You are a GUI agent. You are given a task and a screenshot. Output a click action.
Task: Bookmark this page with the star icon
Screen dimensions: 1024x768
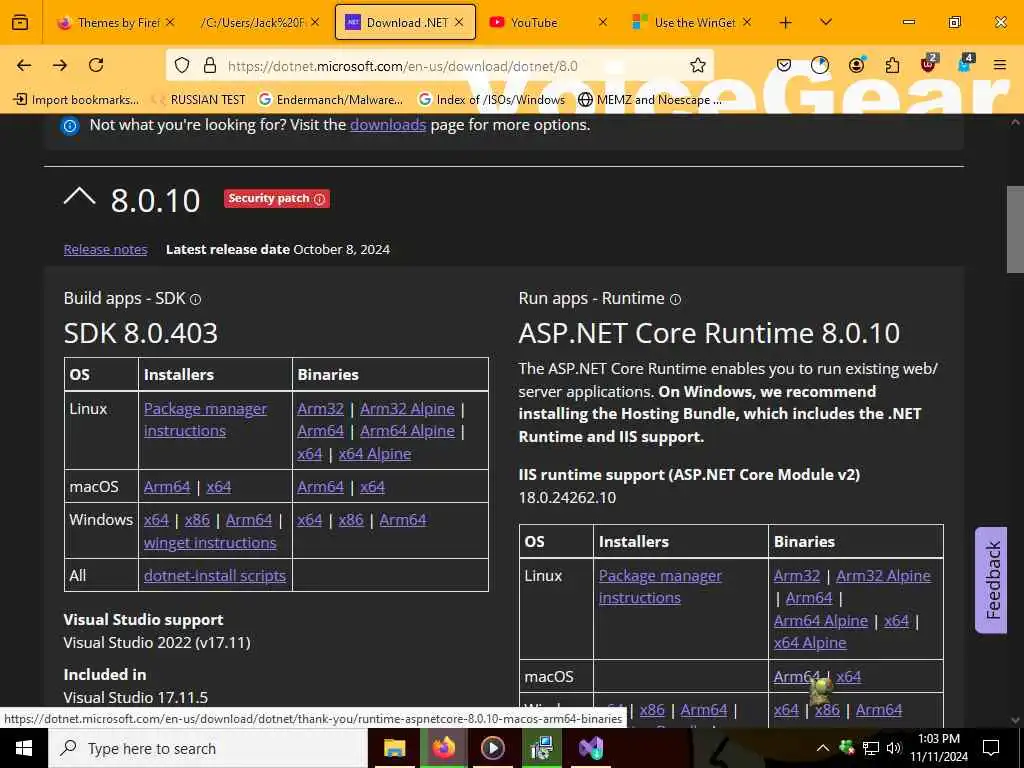(697, 65)
